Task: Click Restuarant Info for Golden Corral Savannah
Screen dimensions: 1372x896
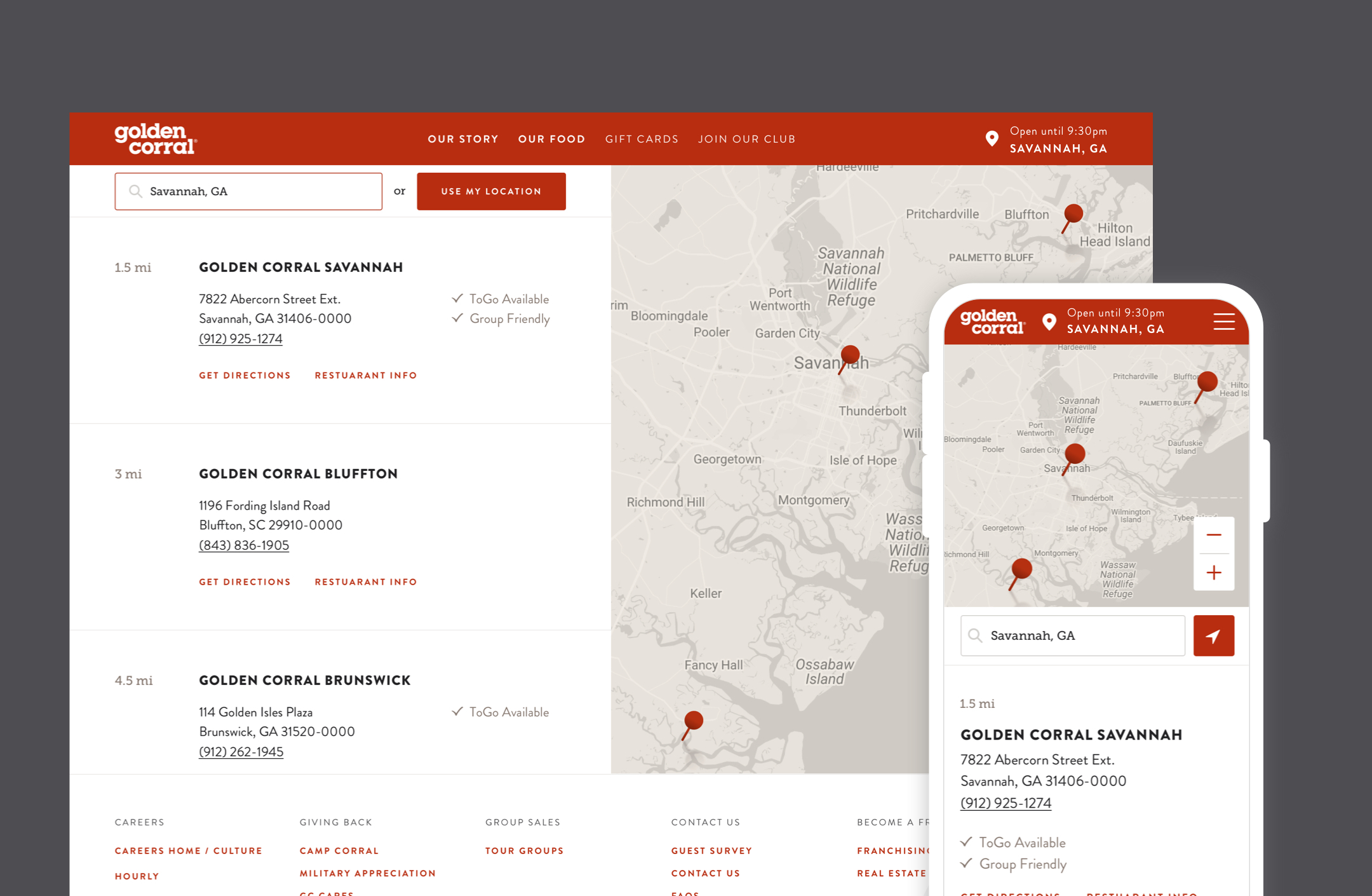Action: [x=366, y=376]
